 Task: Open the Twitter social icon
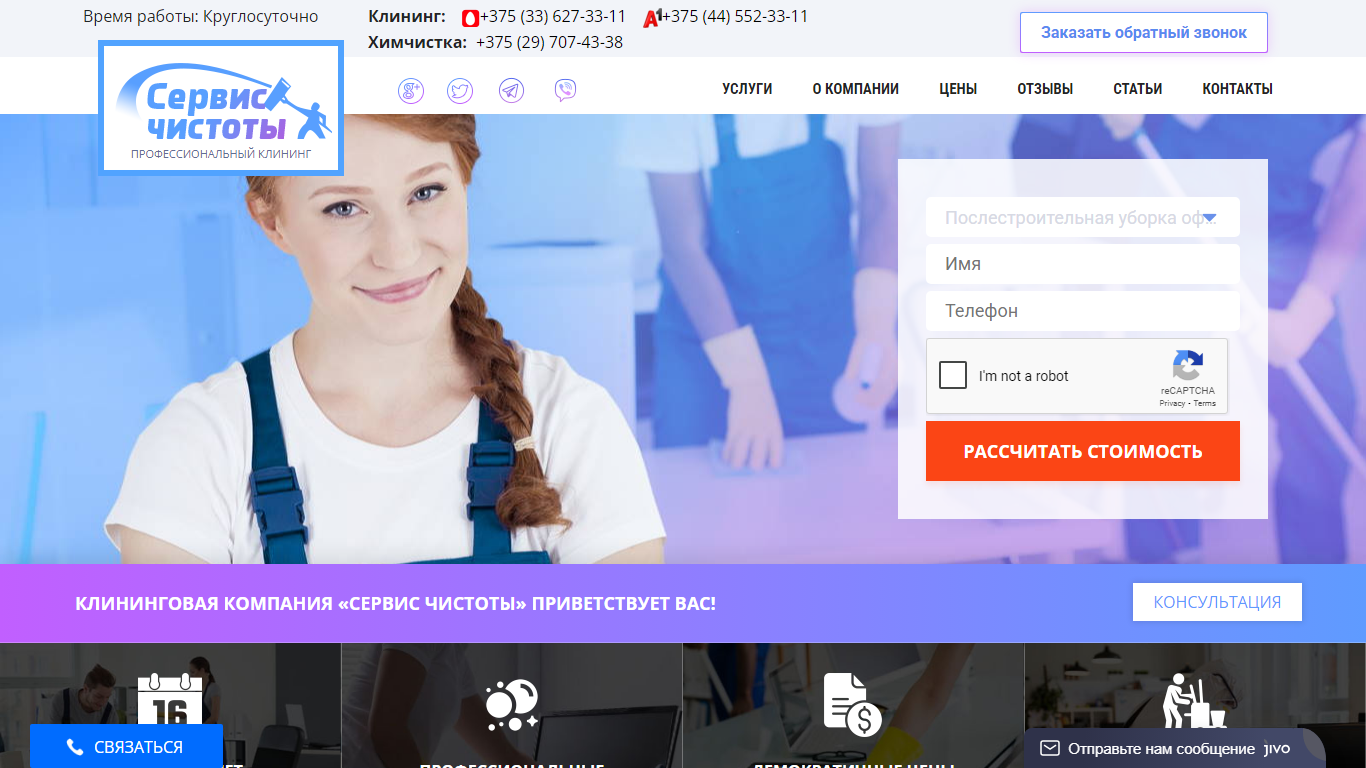[460, 91]
